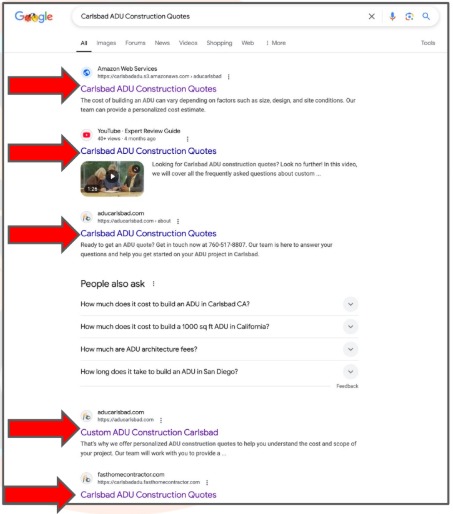Select the All search tab
Screen dimensions: 453x514
(x=84, y=43)
